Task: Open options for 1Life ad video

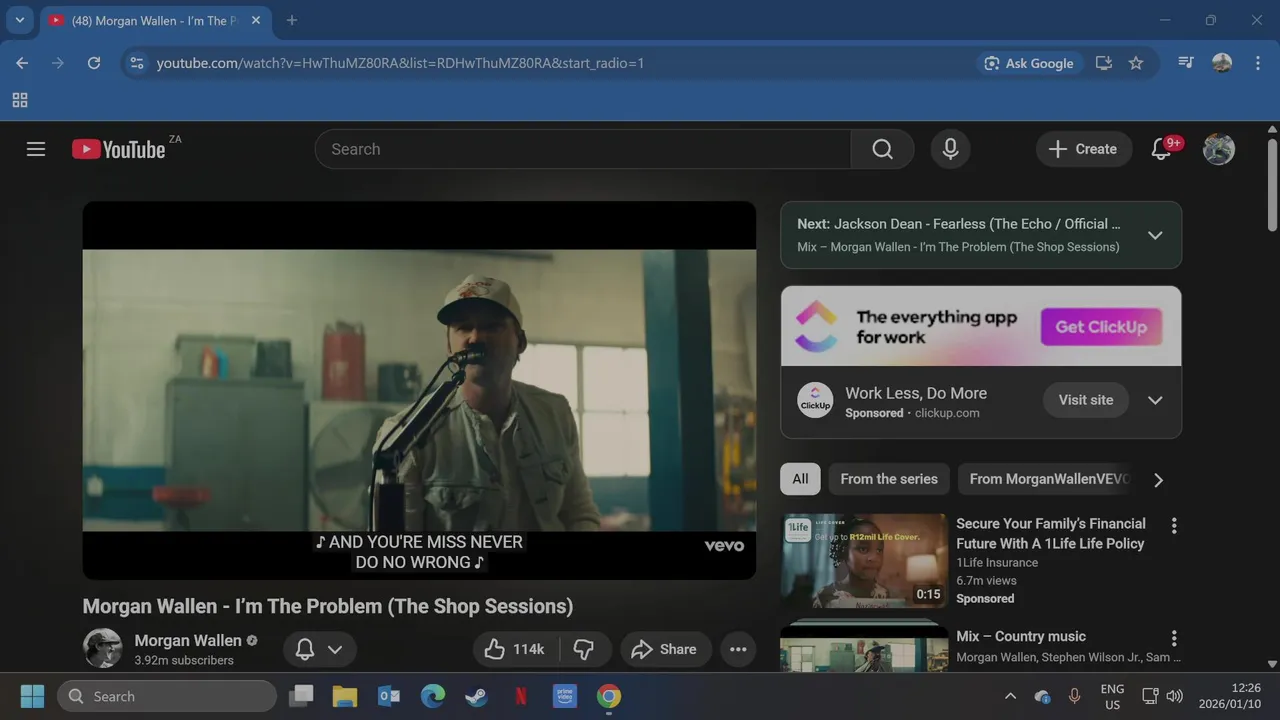Action: click(x=1174, y=525)
